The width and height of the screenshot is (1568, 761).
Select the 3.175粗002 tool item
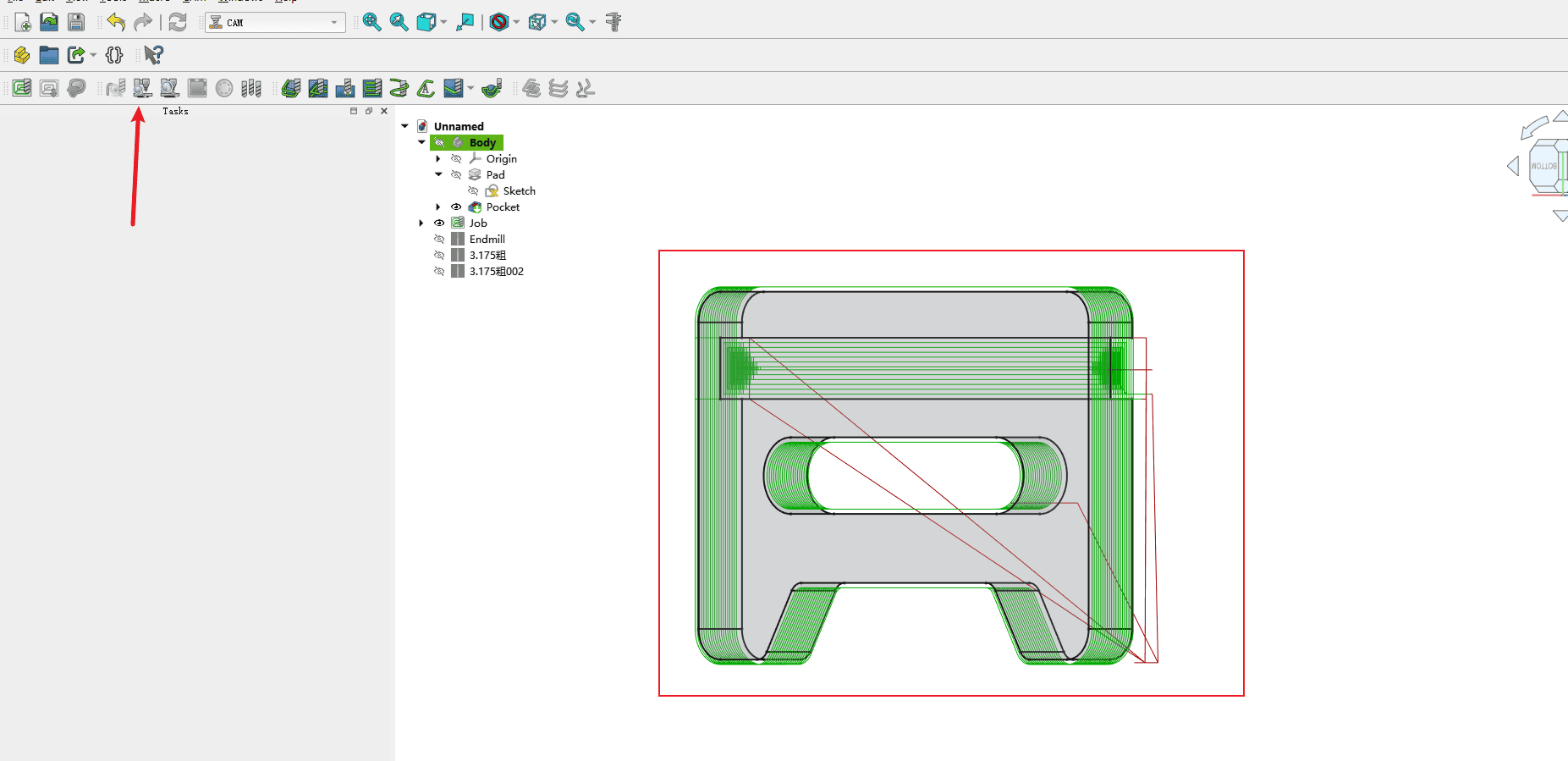pyautogui.click(x=496, y=272)
